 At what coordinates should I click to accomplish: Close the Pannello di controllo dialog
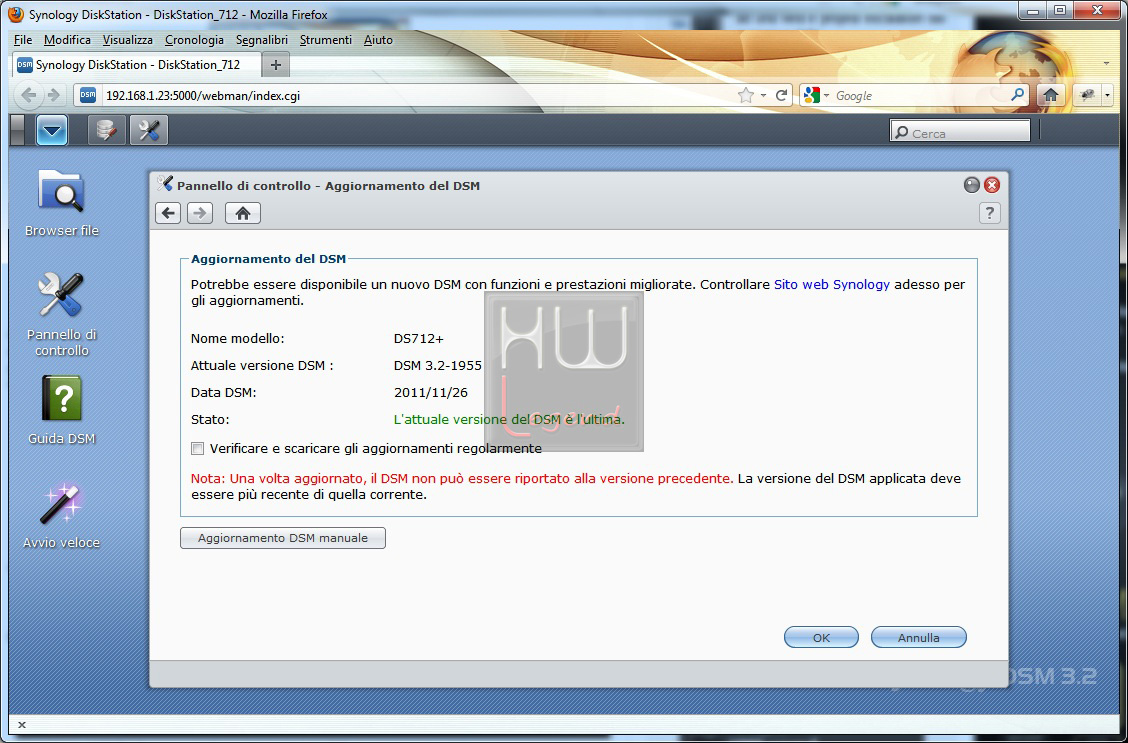[992, 186]
